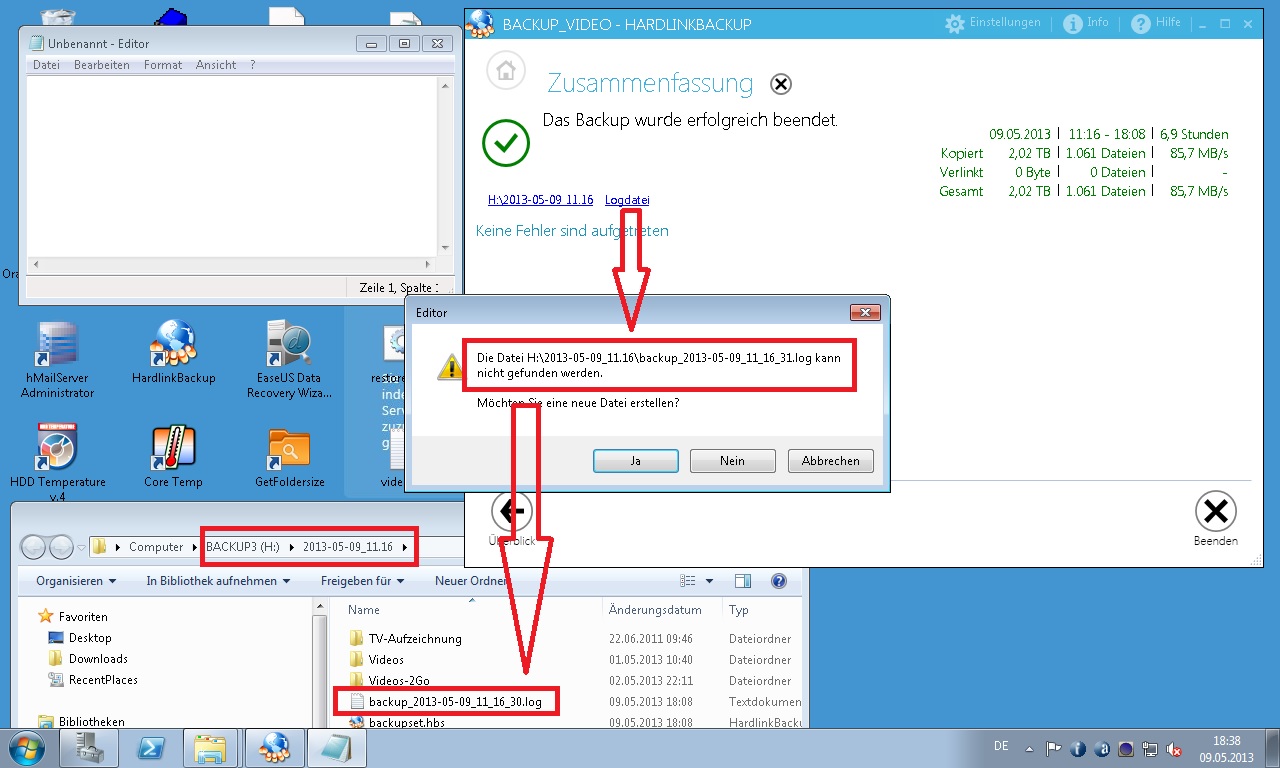Viewport: 1280px width, 768px height.
Task: Click the muted volume tray icon
Action: click(x=1174, y=748)
